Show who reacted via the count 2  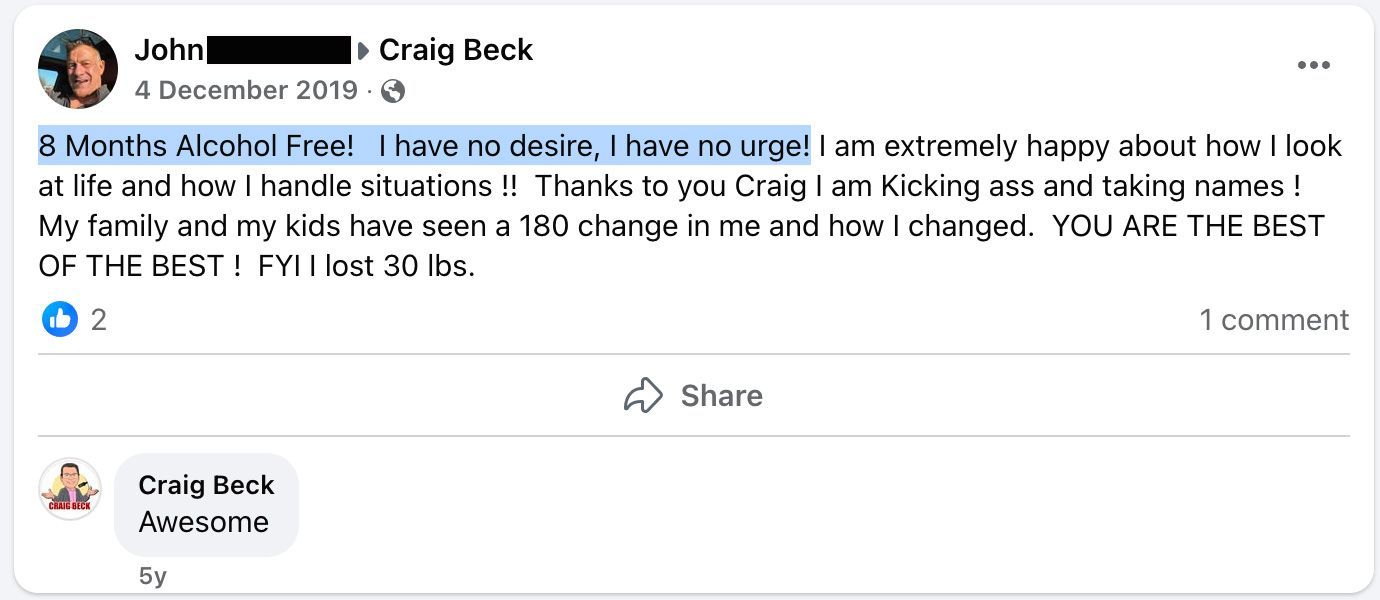[98, 320]
